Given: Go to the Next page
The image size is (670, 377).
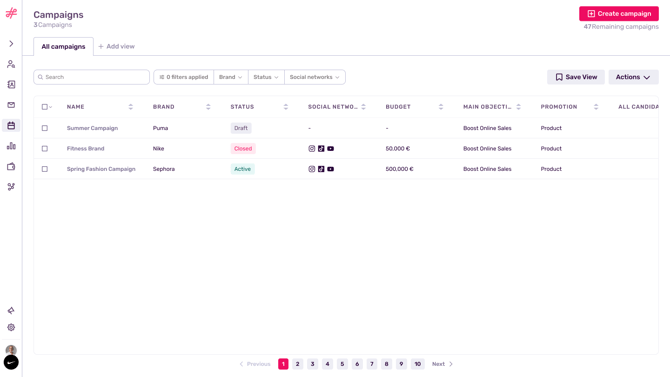Looking at the screenshot, I should (x=442, y=364).
